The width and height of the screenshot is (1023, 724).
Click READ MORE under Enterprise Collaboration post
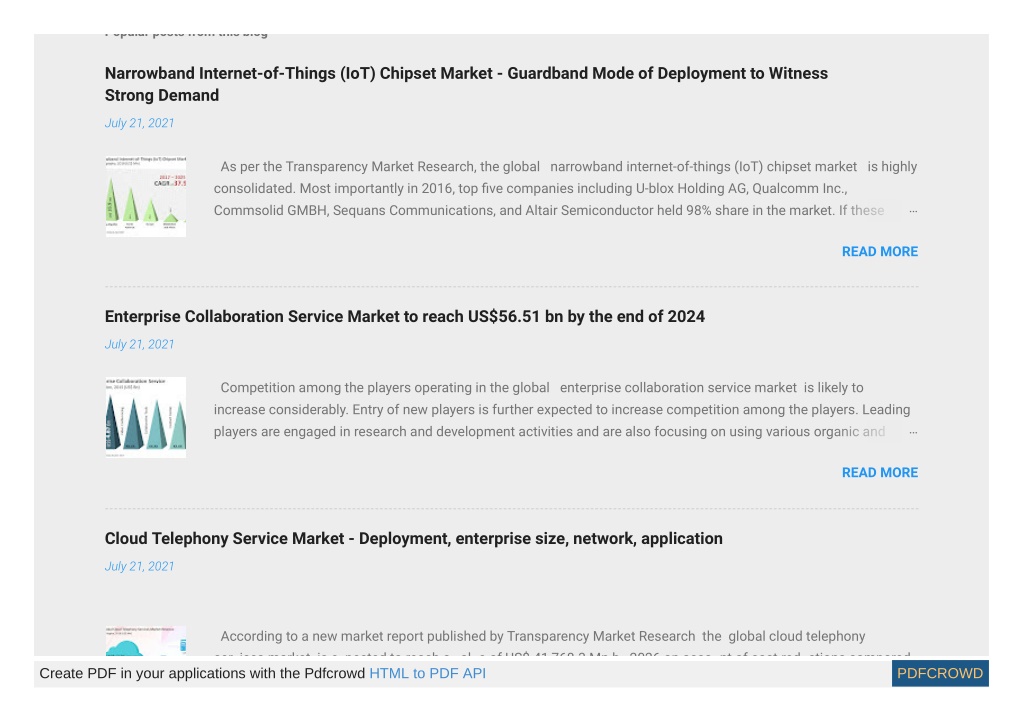point(879,473)
